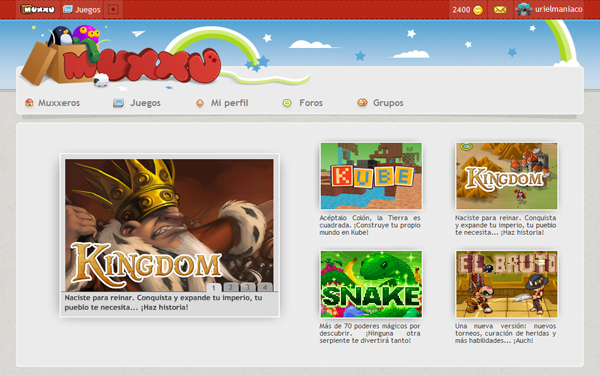Open the Grupos section

[x=388, y=103]
